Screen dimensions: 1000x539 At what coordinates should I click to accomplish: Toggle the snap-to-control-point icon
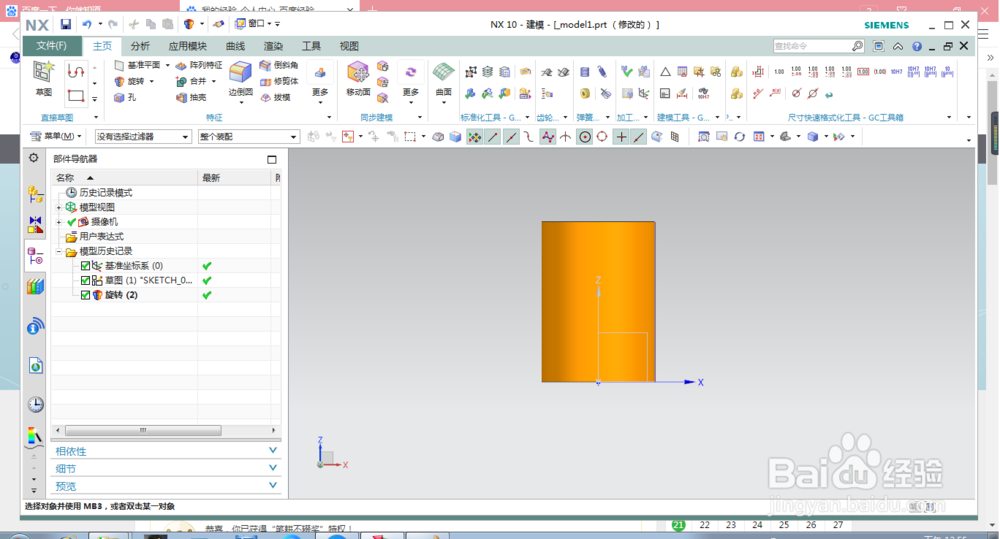click(x=529, y=137)
